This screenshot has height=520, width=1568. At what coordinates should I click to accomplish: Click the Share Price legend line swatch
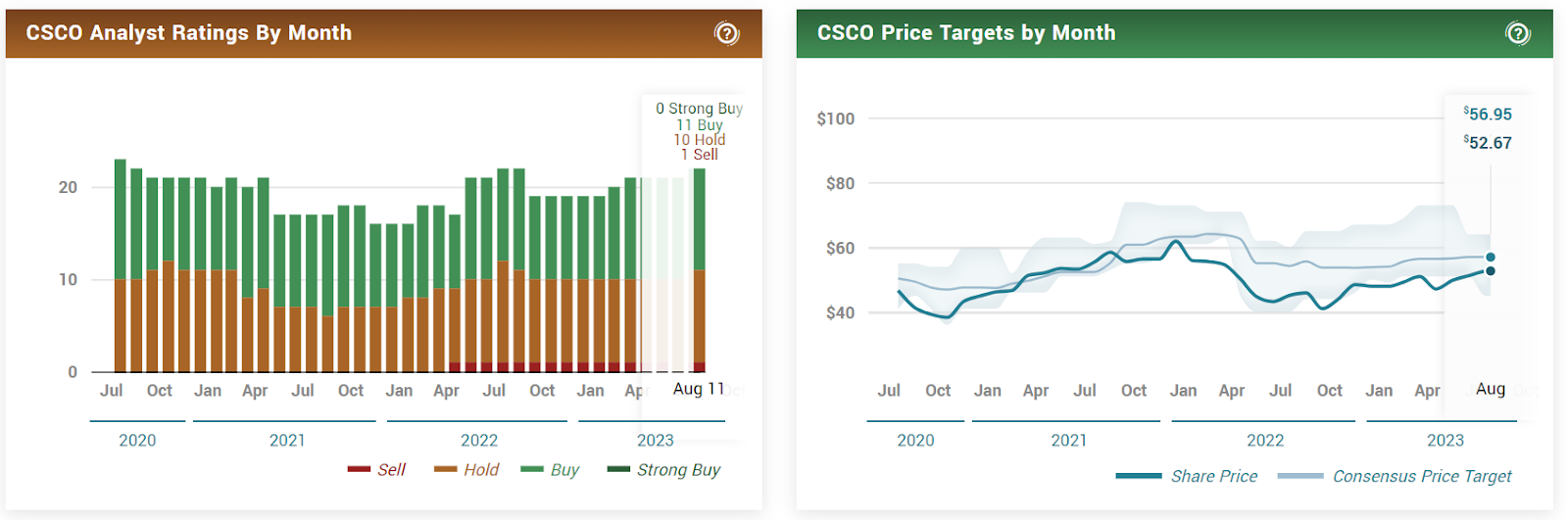pyautogui.click(x=1139, y=476)
